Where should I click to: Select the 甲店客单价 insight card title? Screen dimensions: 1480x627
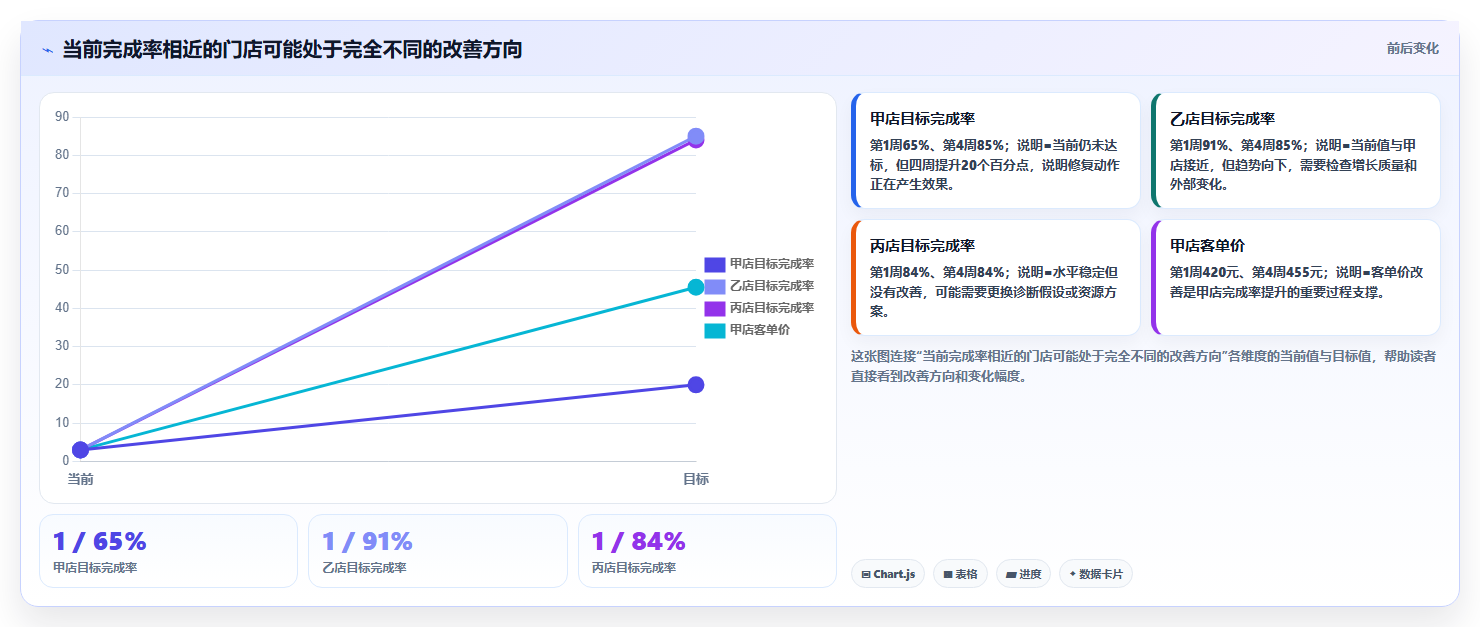point(1207,245)
